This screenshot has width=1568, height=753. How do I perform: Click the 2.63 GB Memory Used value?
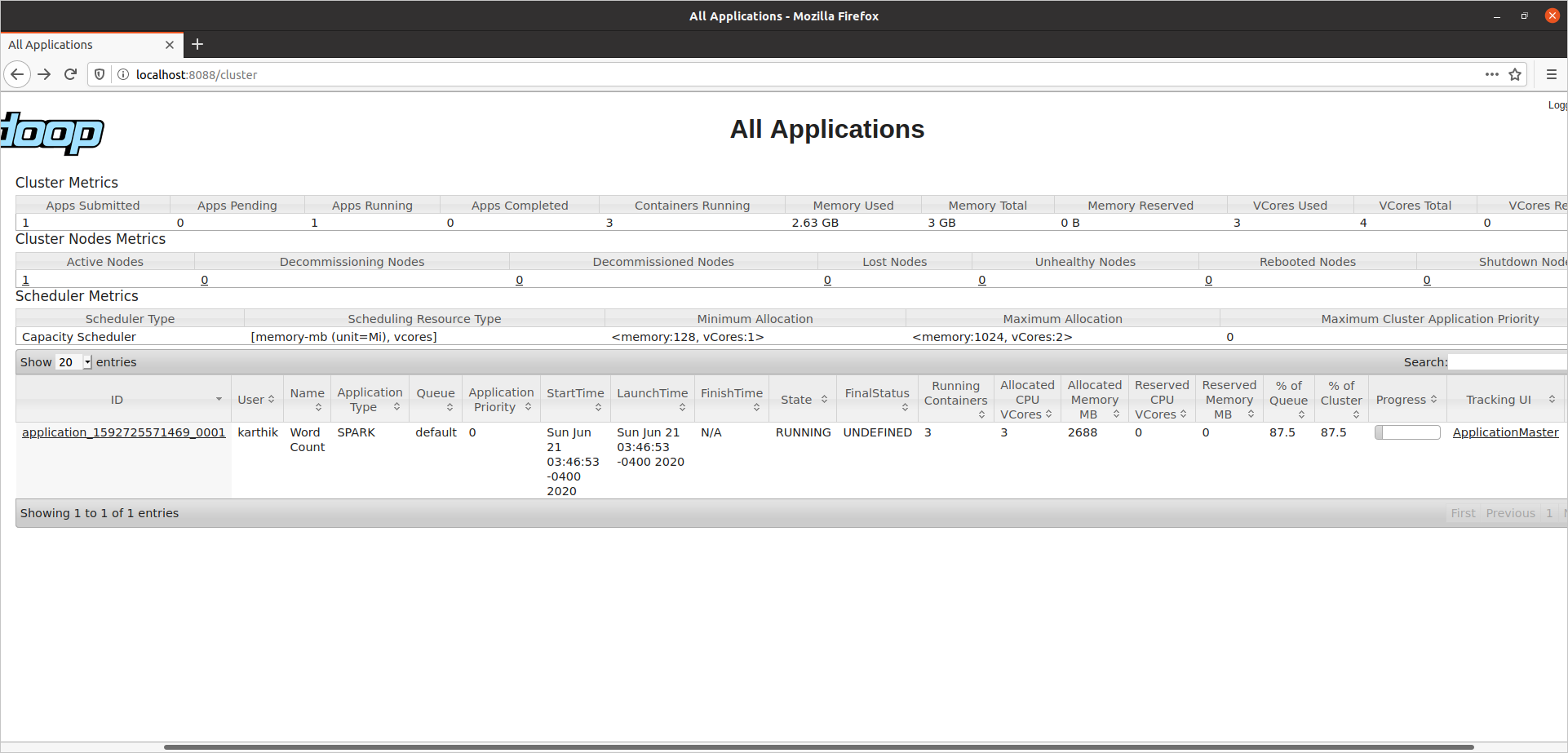click(815, 223)
